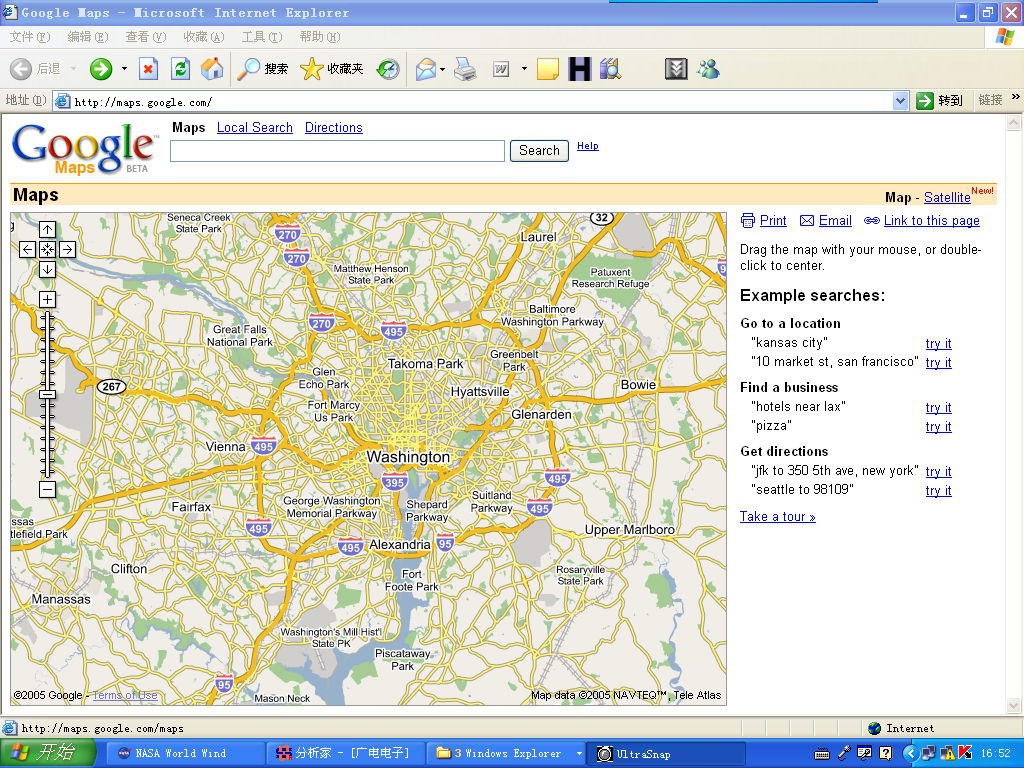This screenshot has width=1024, height=768.
Task: Expand the Windows Explorer taskbar group
Action: [578, 753]
